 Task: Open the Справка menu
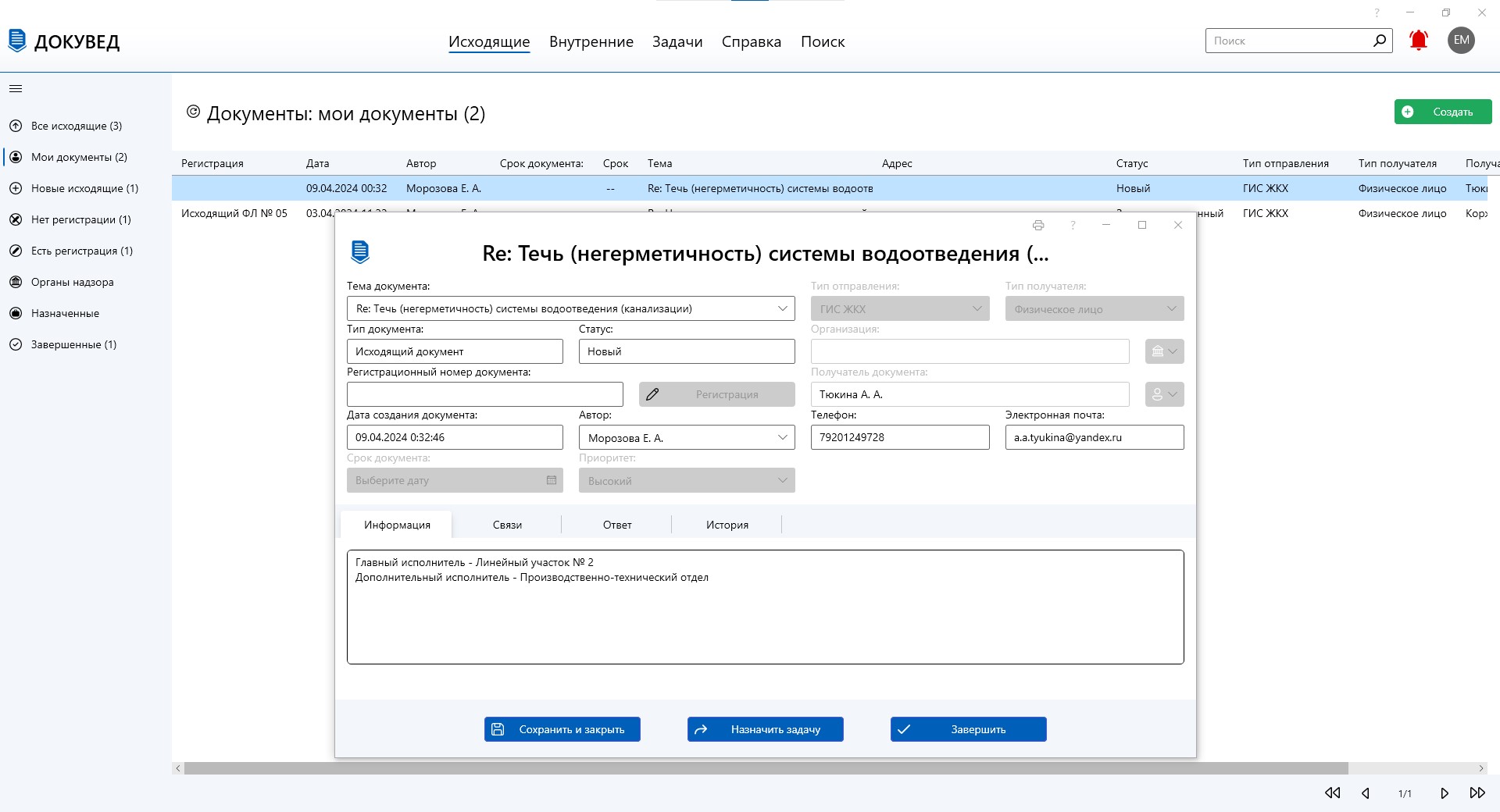tap(752, 41)
